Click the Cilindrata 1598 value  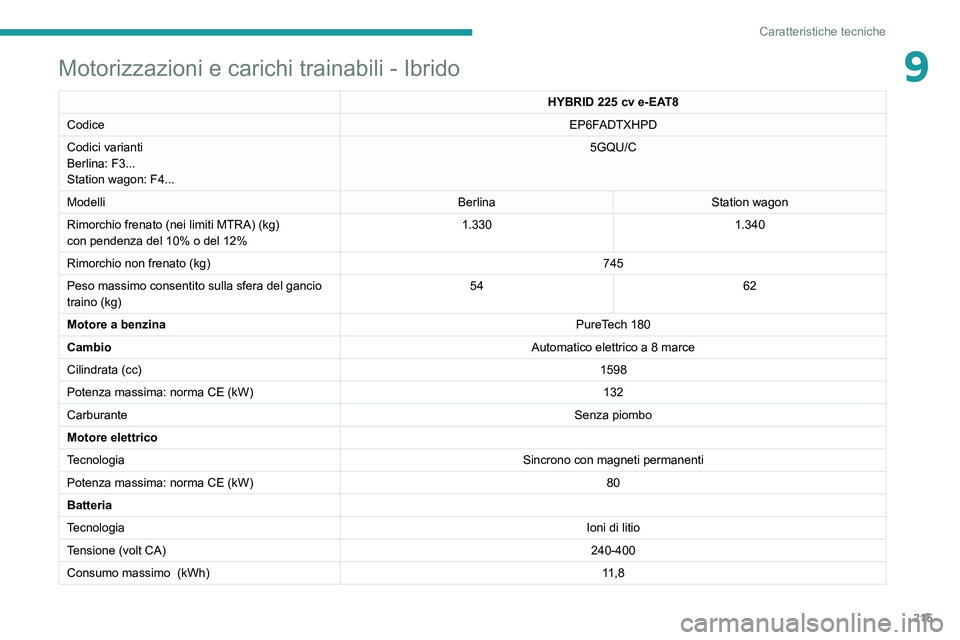tap(613, 370)
